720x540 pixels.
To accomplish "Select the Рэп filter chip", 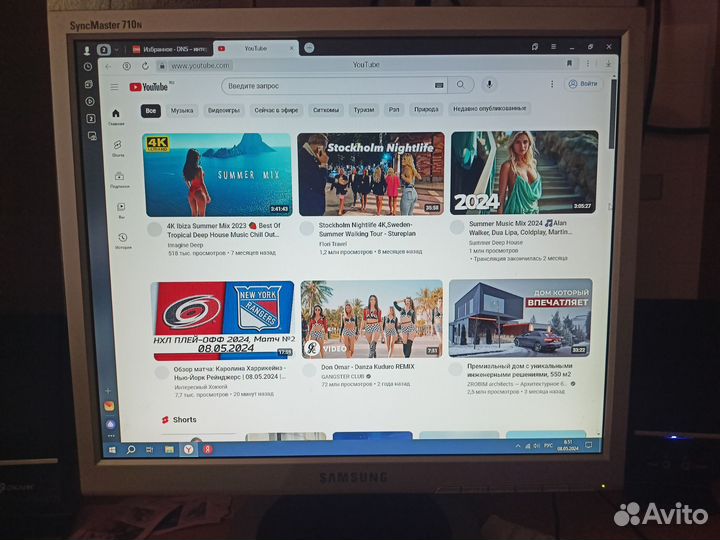I will click(394, 109).
